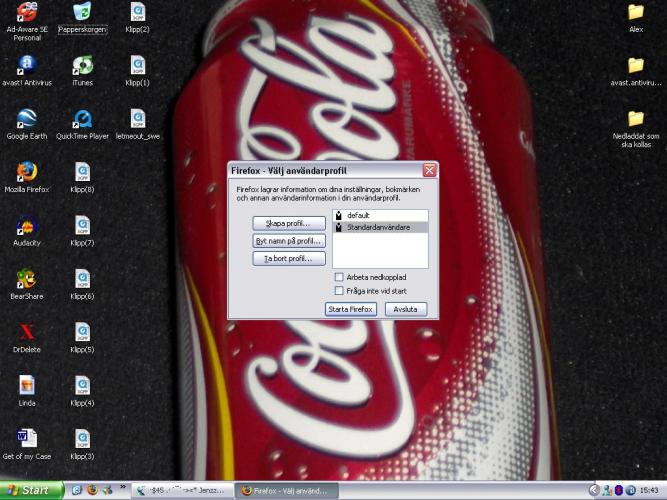The image size is (667, 500).
Task: Tick the Fråga inte vid start checkbox
Action: pyautogui.click(x=339, y=290)
